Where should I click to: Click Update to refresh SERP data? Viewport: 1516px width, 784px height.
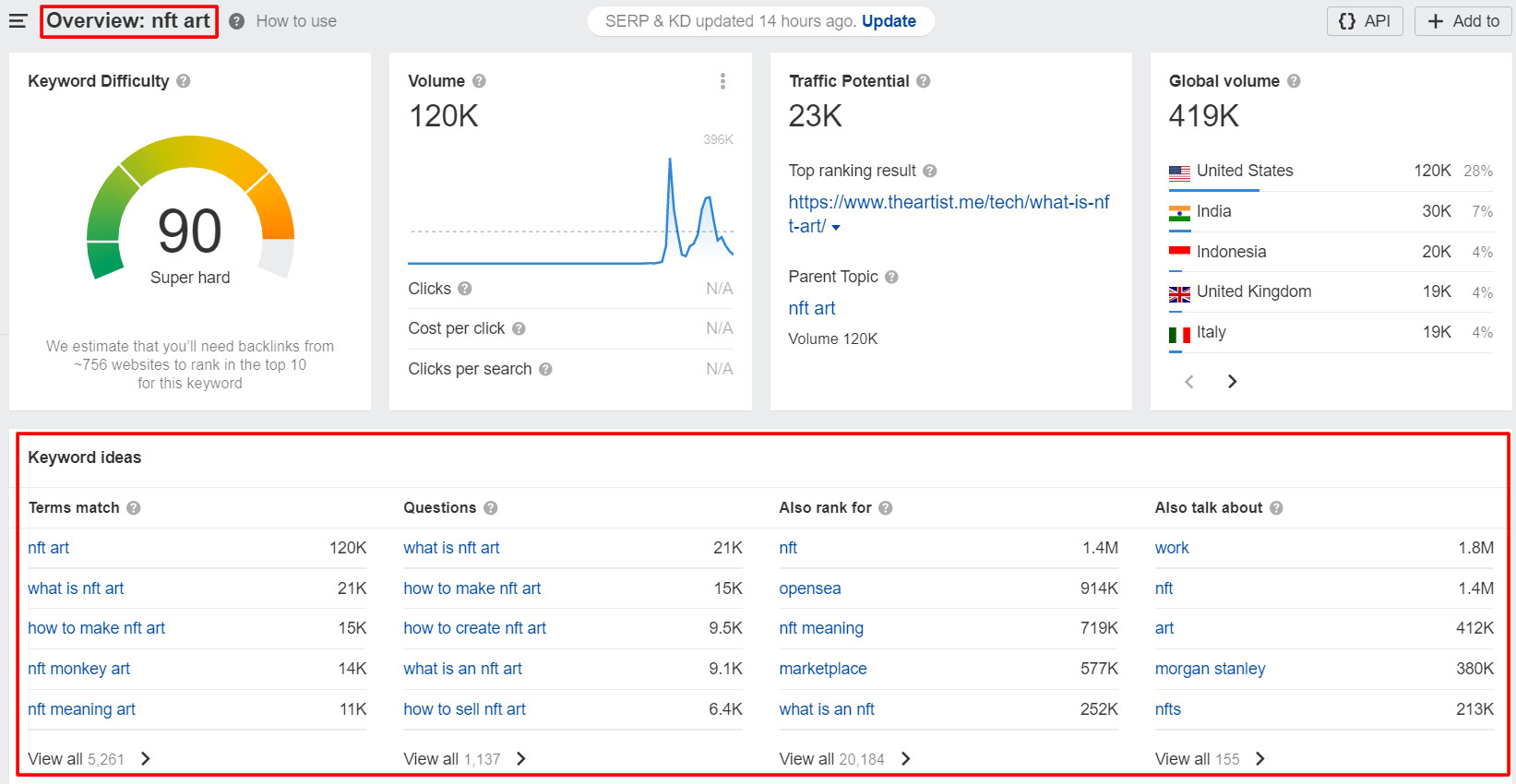889,21
